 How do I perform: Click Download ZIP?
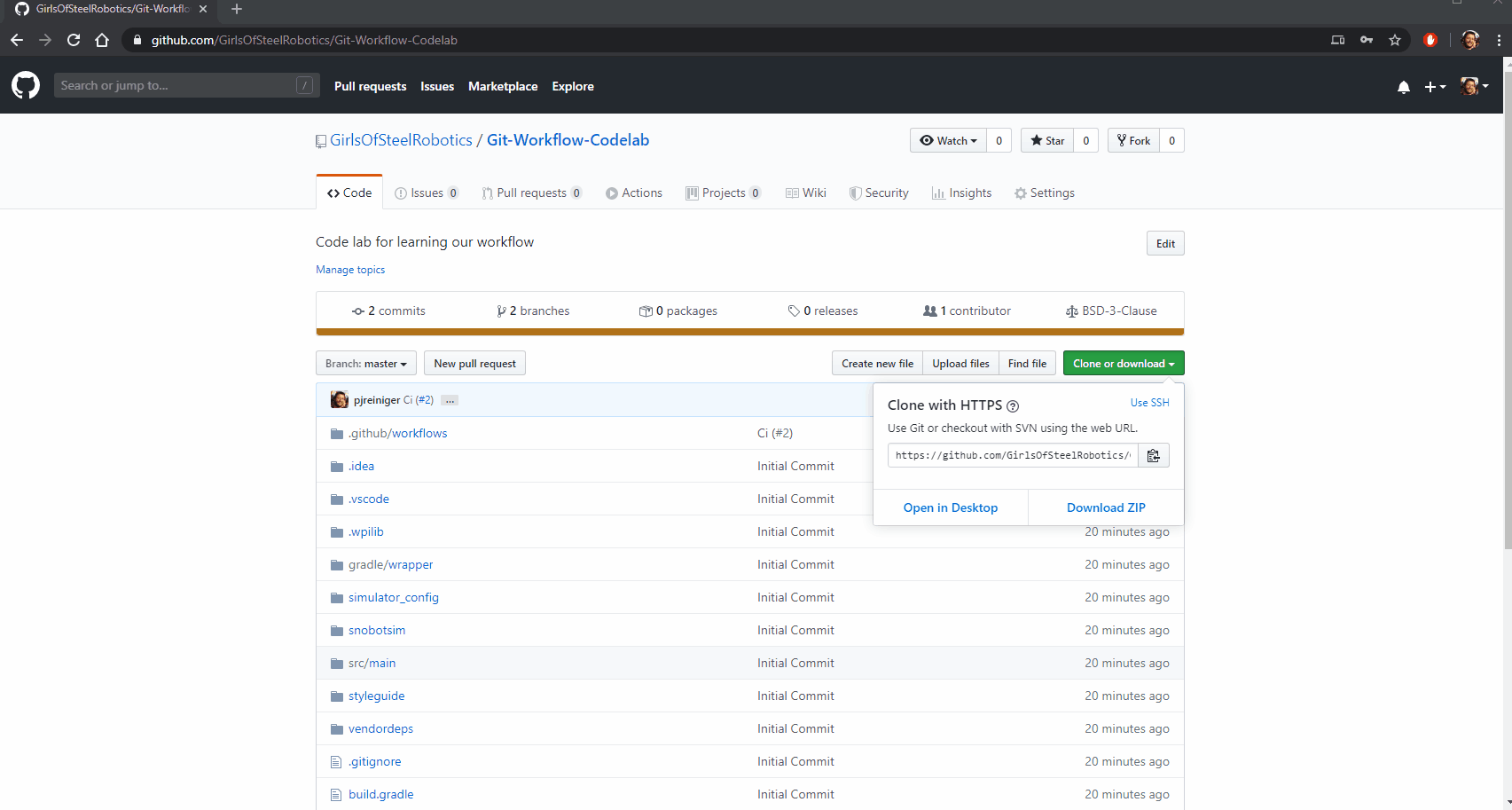click(1106, 507)
